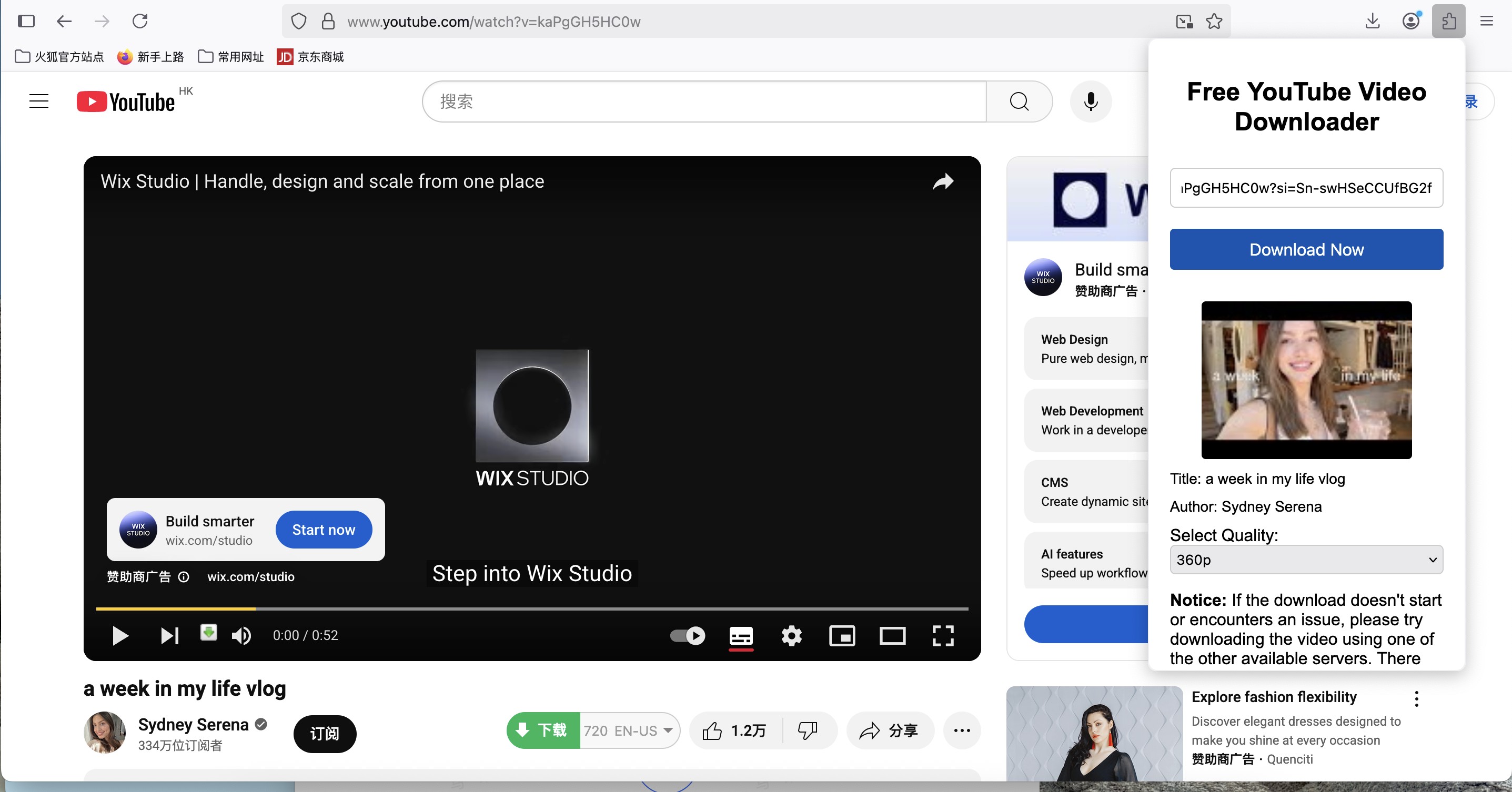Play the video

[120, 635]
